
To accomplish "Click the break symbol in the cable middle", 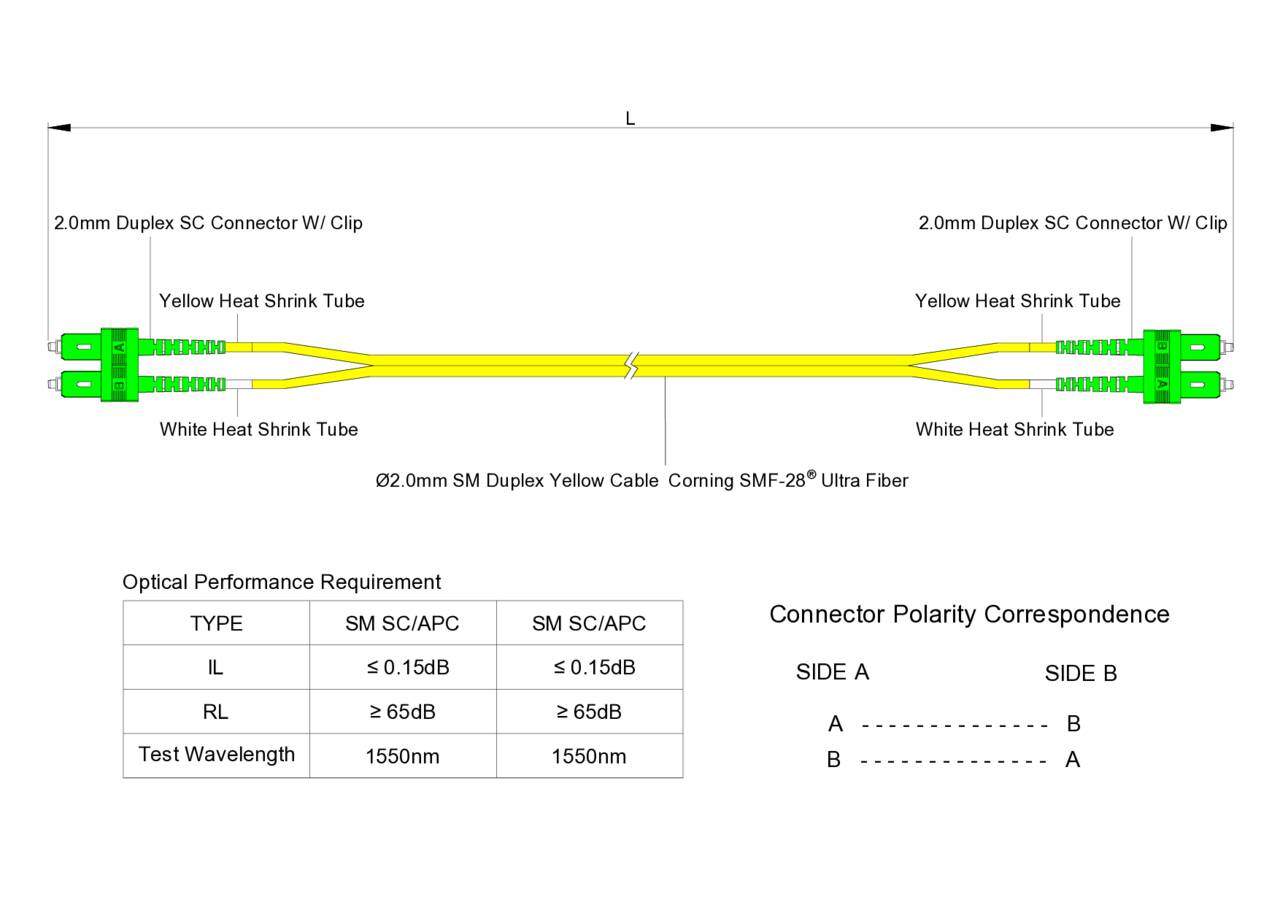I will (x=630, y=366).
